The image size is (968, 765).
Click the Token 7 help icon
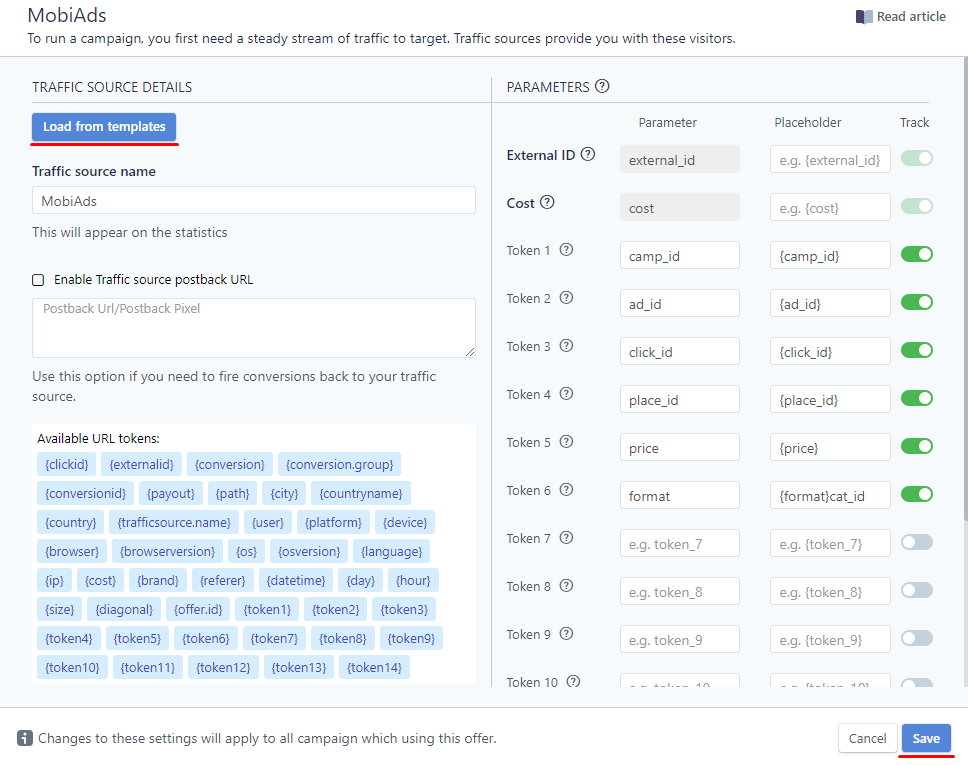coord(566,538)
